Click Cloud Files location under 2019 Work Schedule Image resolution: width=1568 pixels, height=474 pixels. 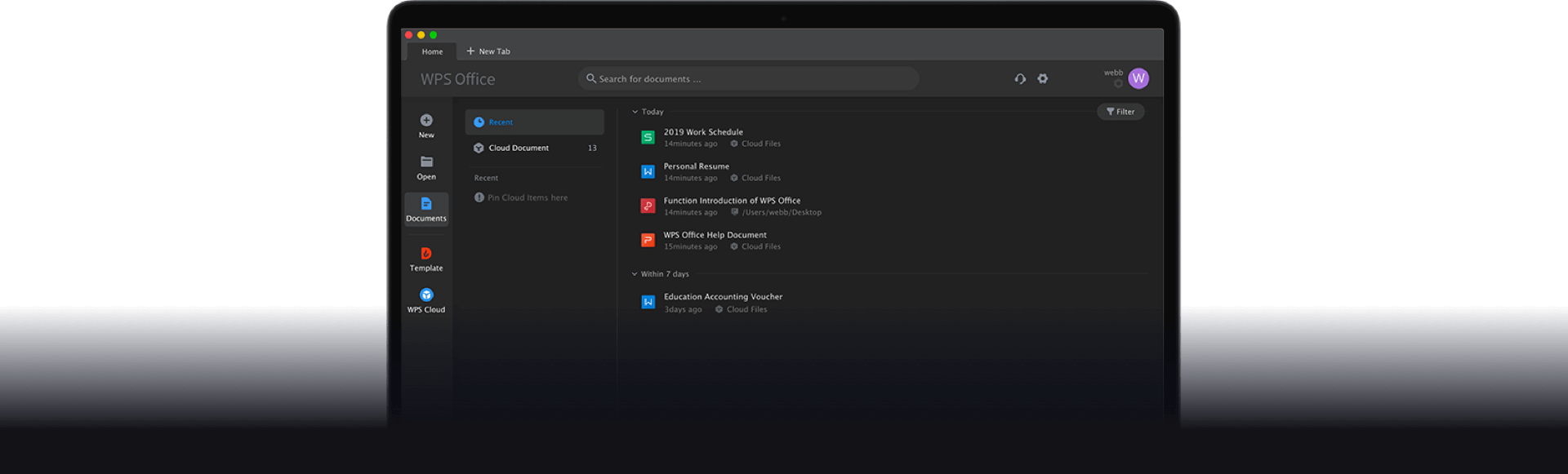(x=761, y=144)
